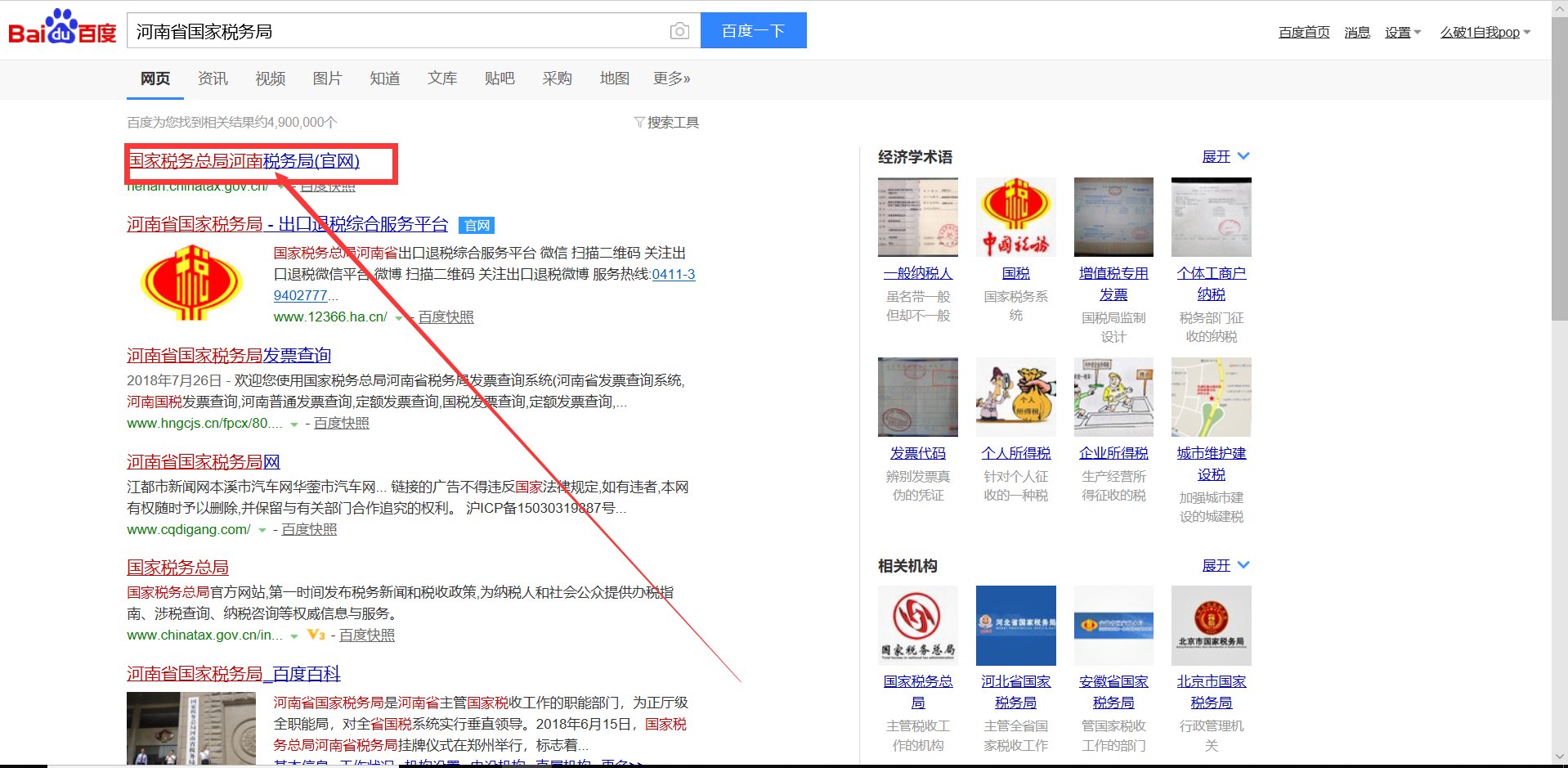The image size is (1568, 768).
Task: Switch to the 图片 tab
Action: click(326, 78)
